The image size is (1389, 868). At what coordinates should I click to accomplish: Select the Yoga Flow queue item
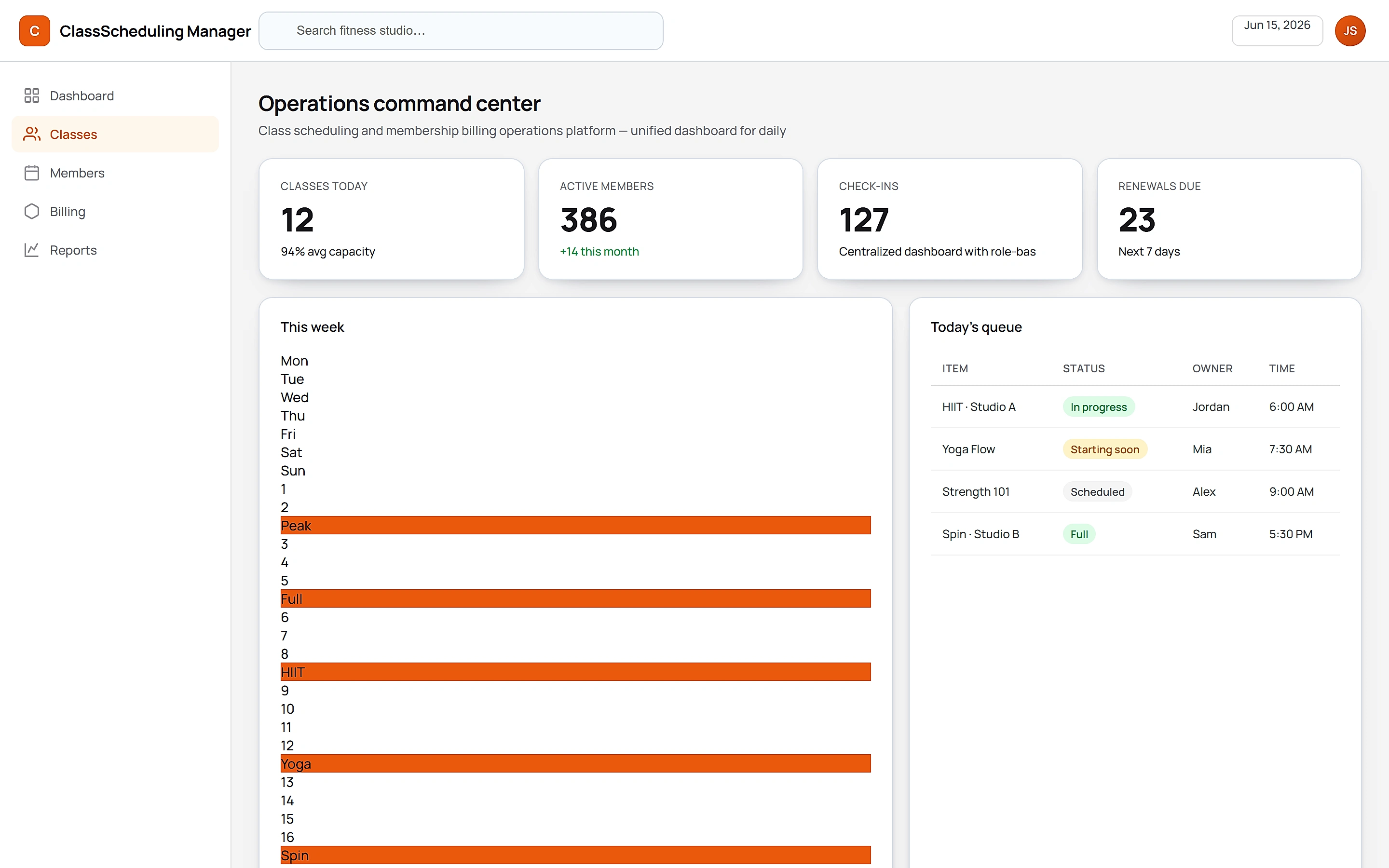click(968, 449)
